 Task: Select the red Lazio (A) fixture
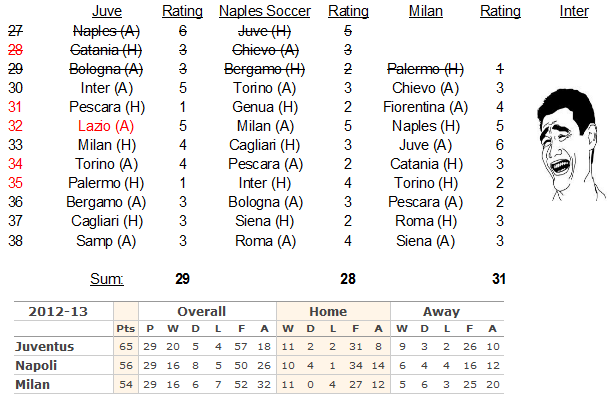click(x=106, y=126)
